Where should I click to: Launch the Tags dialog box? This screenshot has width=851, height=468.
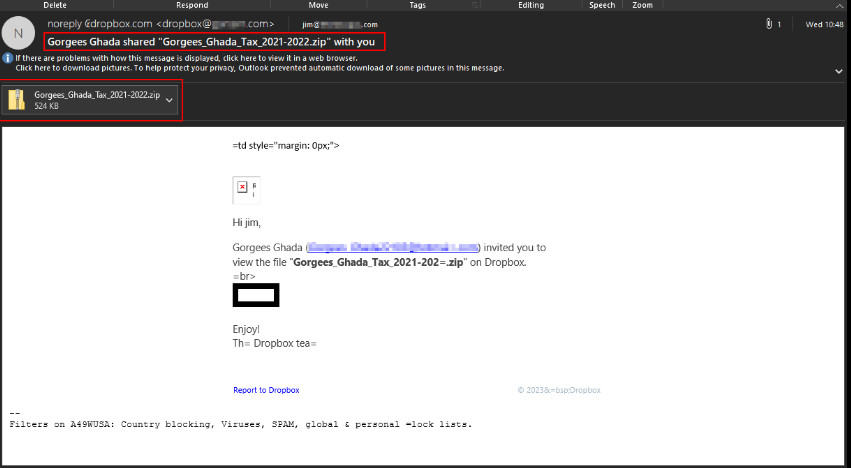(x=475, y=5)
